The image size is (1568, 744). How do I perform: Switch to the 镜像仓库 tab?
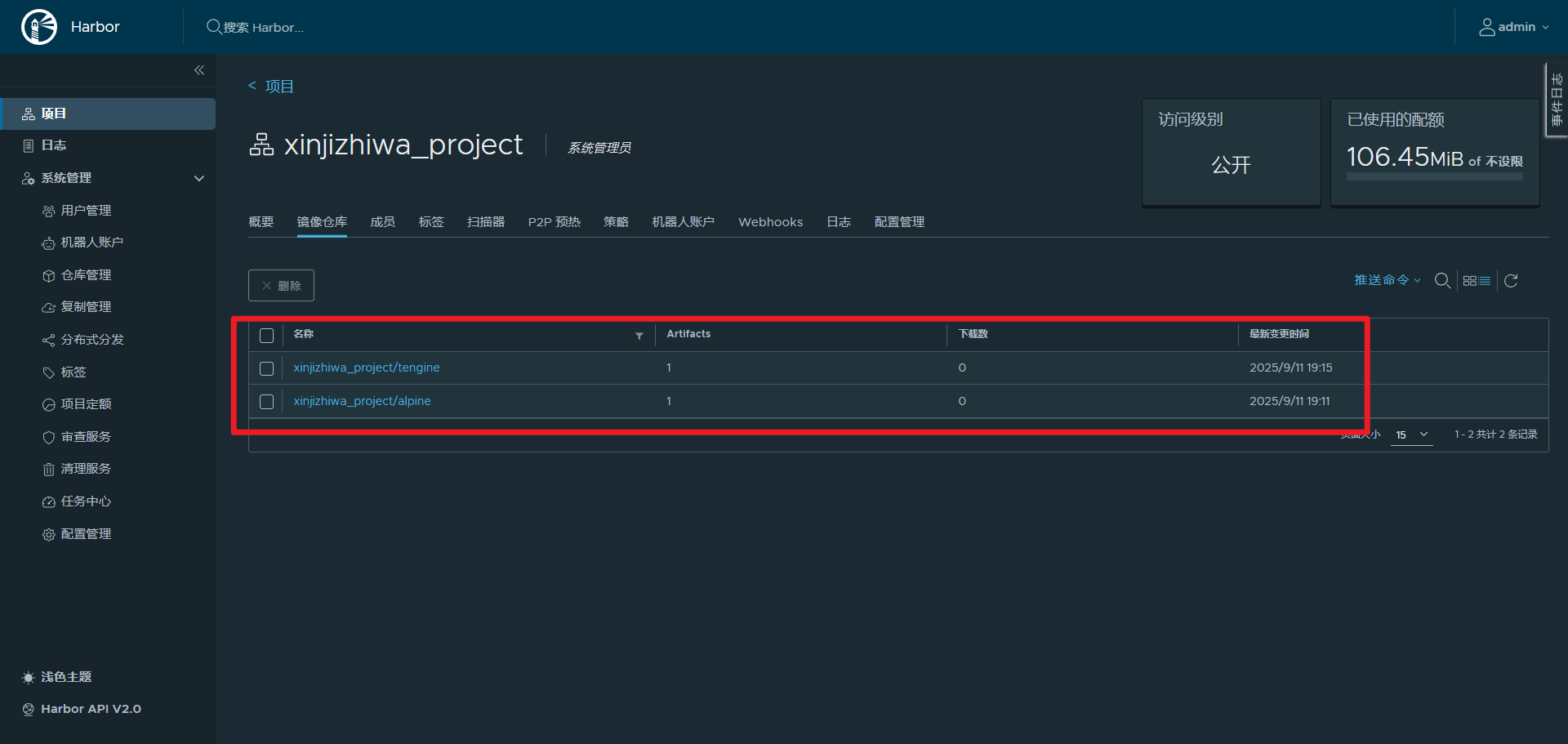pos(322,222)
